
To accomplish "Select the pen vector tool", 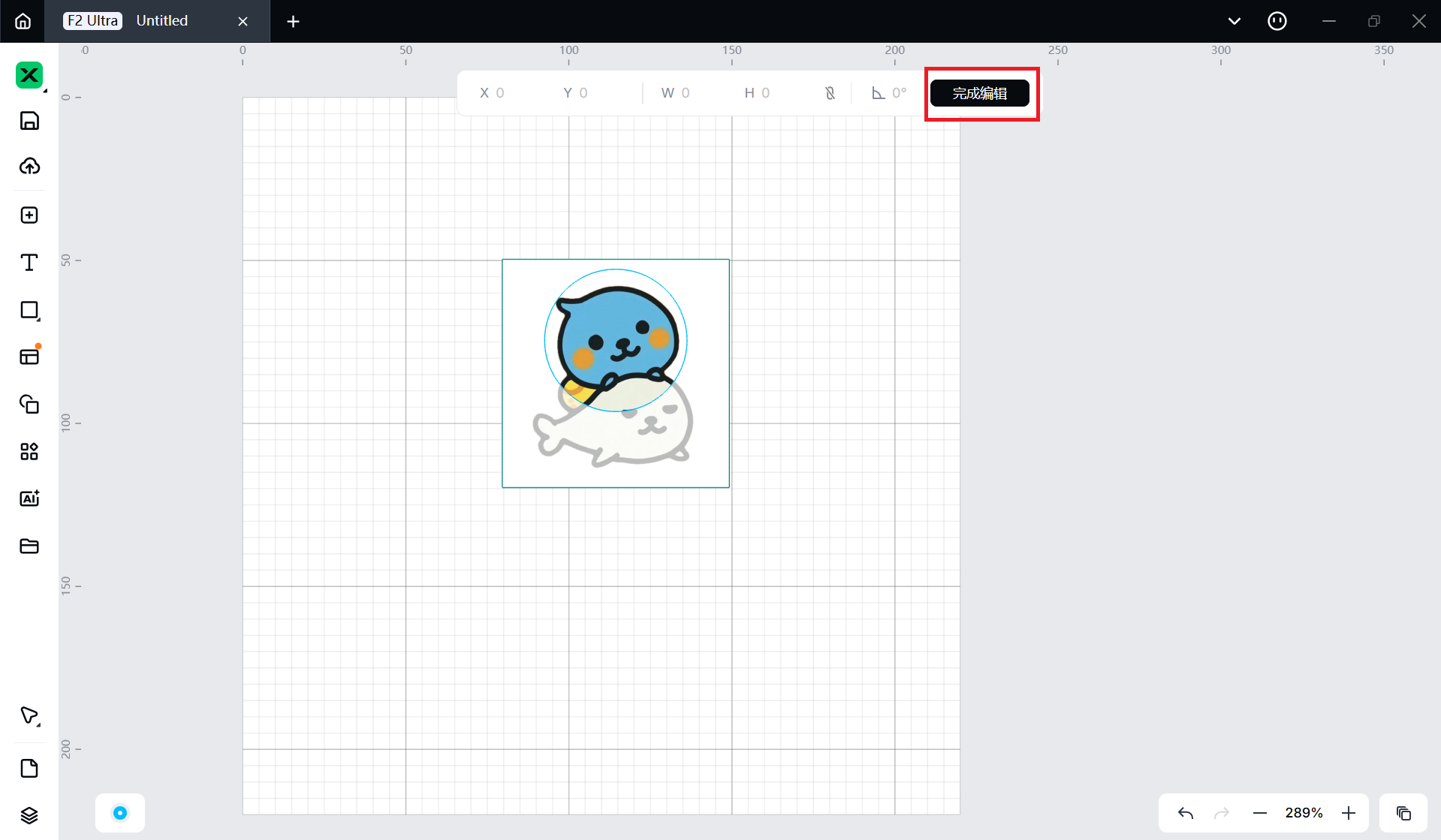I will pyautogui.click(x=29, y=715).
